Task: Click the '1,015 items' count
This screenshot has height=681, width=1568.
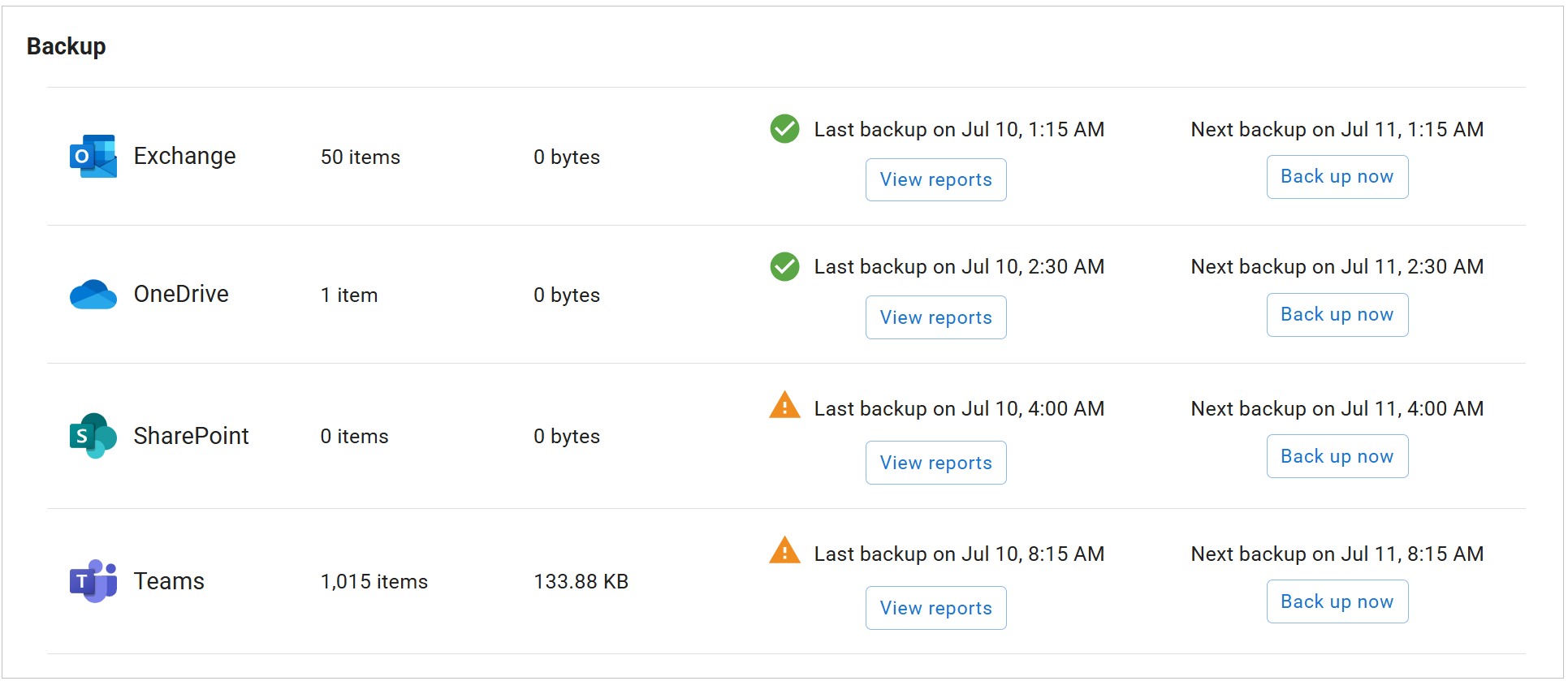Action: (x=374, y=581)
